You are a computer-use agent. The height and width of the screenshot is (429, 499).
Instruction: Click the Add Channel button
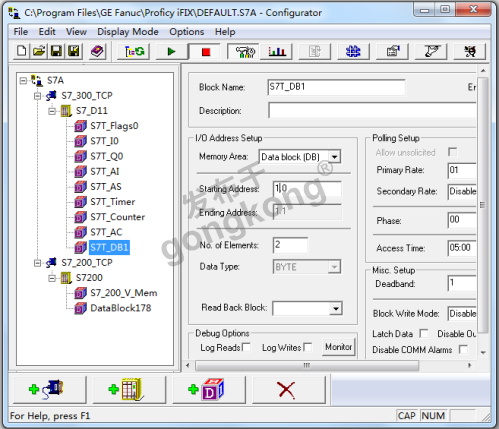(49, 389)
